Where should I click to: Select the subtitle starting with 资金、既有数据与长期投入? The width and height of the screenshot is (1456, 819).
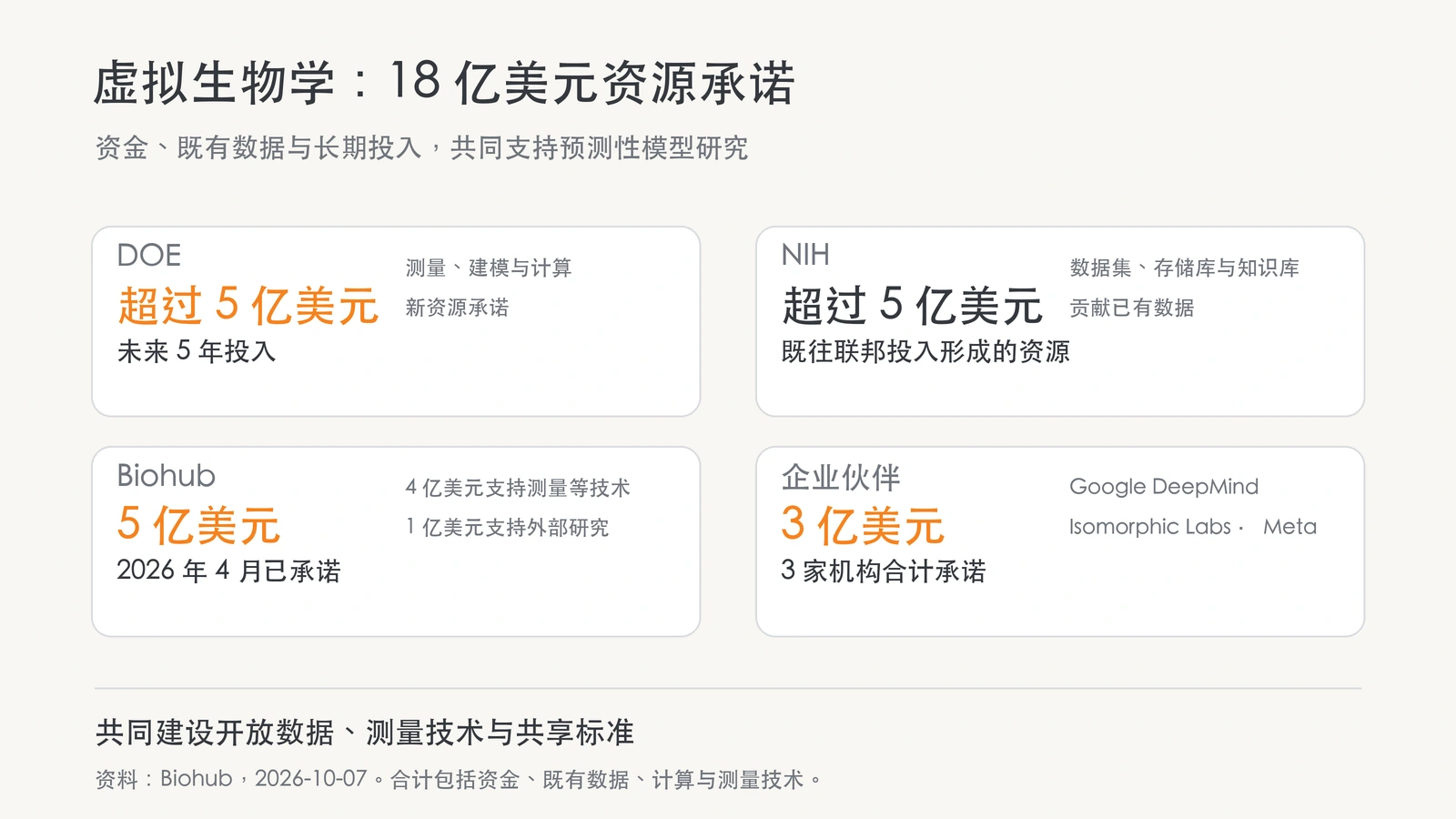click(x=422, y=147)
